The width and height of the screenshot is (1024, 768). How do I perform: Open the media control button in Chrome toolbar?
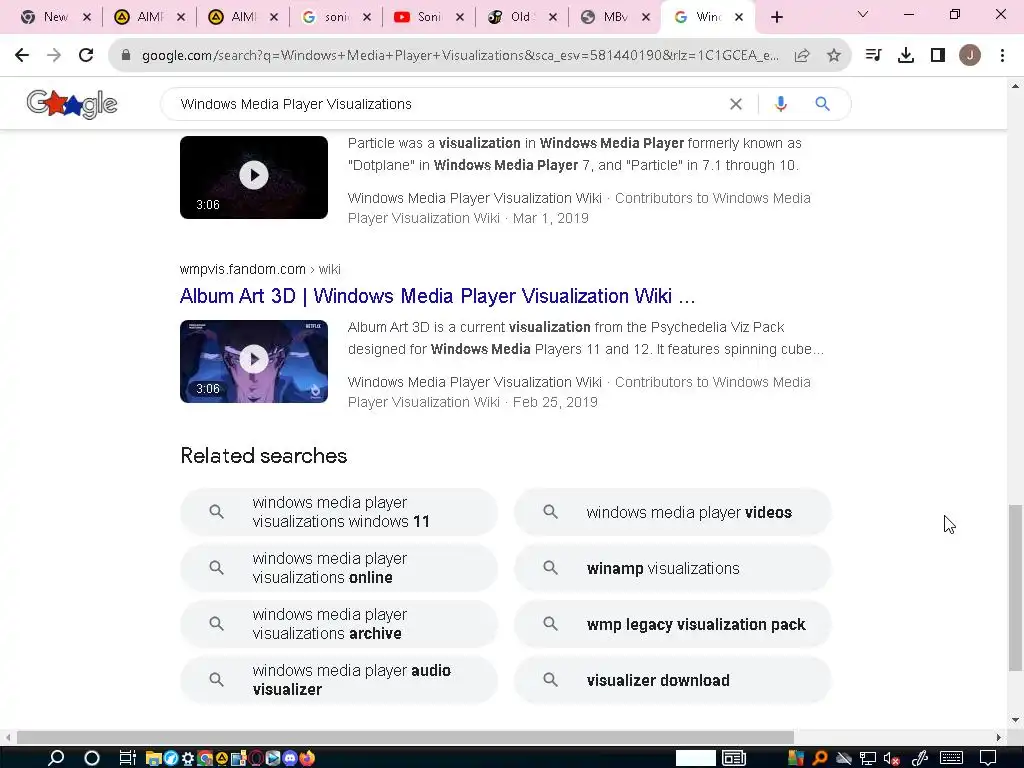click(x=874, y=56)
